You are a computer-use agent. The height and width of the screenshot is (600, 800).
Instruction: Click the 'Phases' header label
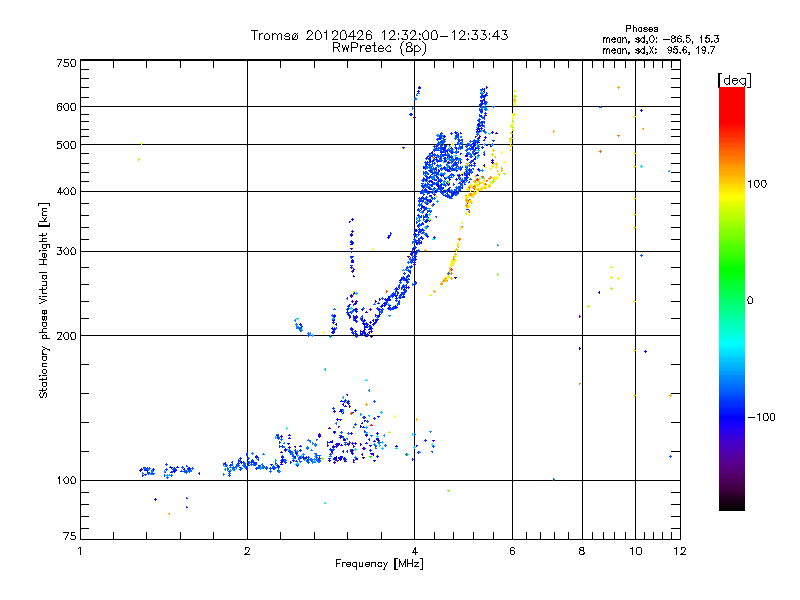[642, 29]
